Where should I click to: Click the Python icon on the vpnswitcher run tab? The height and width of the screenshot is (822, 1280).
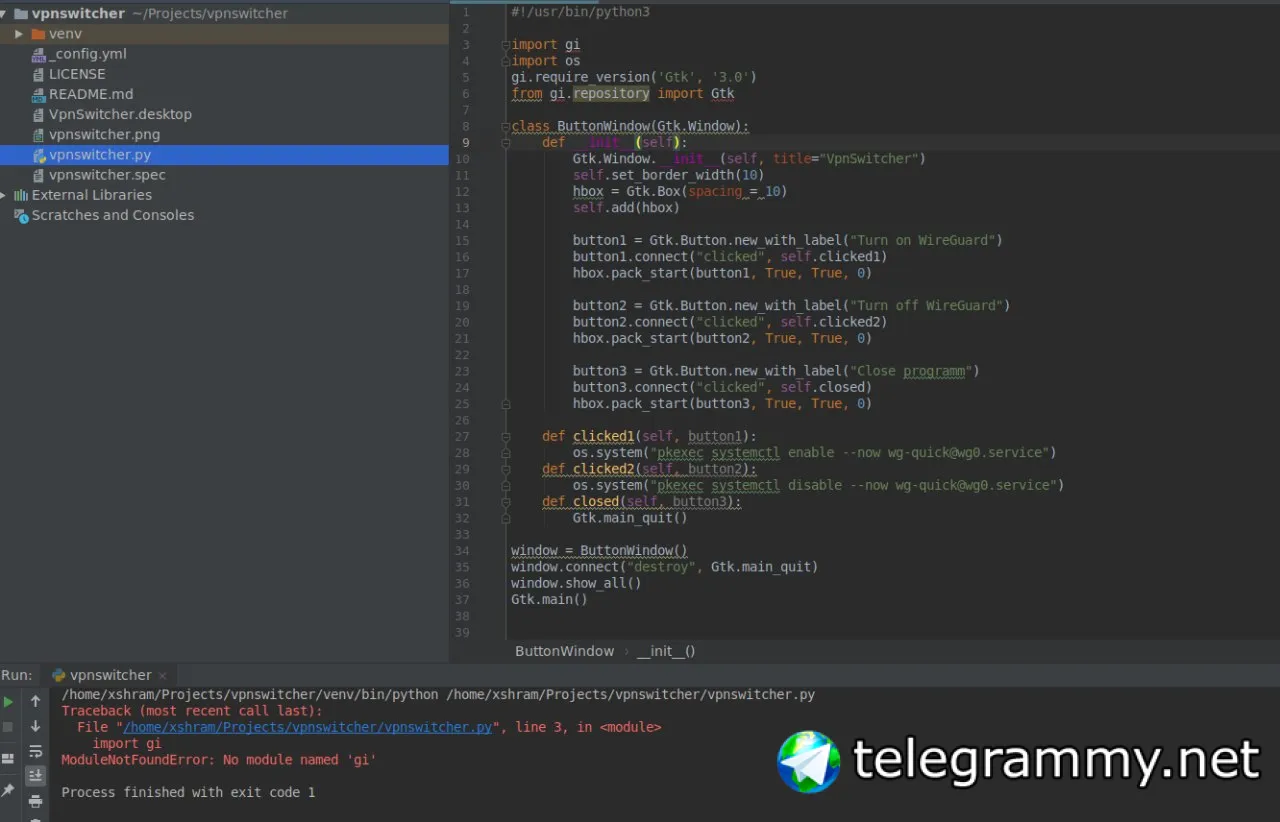pyautogui.click(x=59, y=675)
